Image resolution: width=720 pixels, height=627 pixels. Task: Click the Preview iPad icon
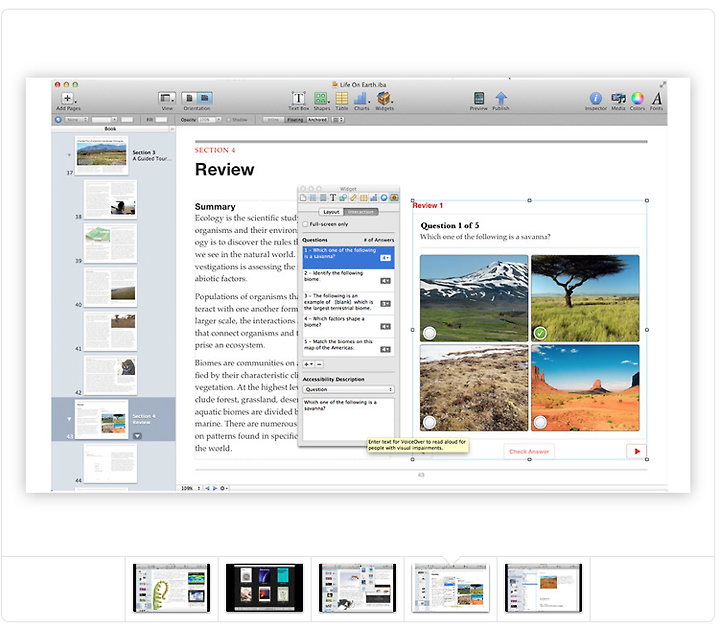(478, 98)
